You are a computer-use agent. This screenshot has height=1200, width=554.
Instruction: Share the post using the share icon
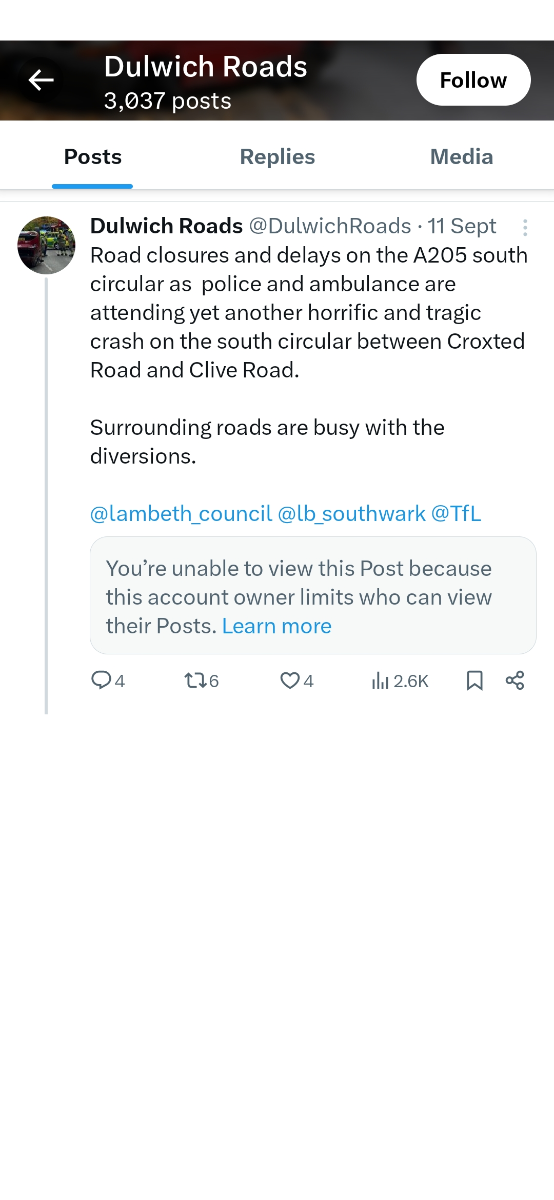515,681
